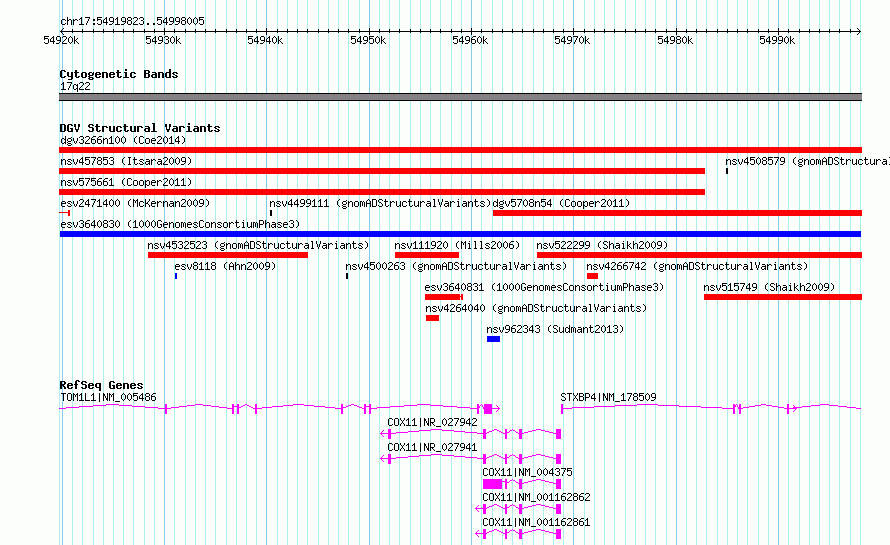
Task: Click the nsv575661 (Cooper2011) red bar
Action: (x=382, y=192)
